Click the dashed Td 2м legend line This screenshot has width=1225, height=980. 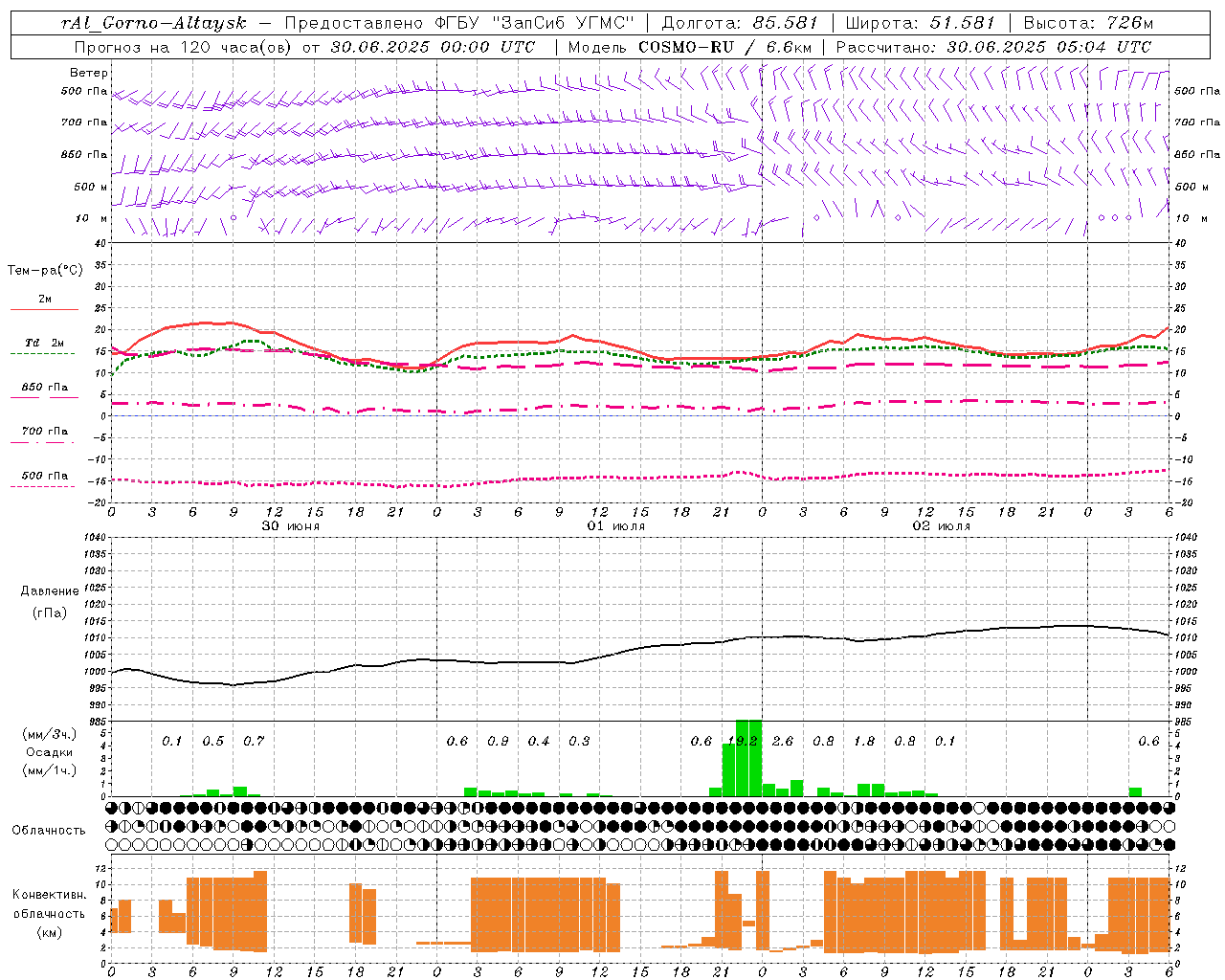point(42,354)
